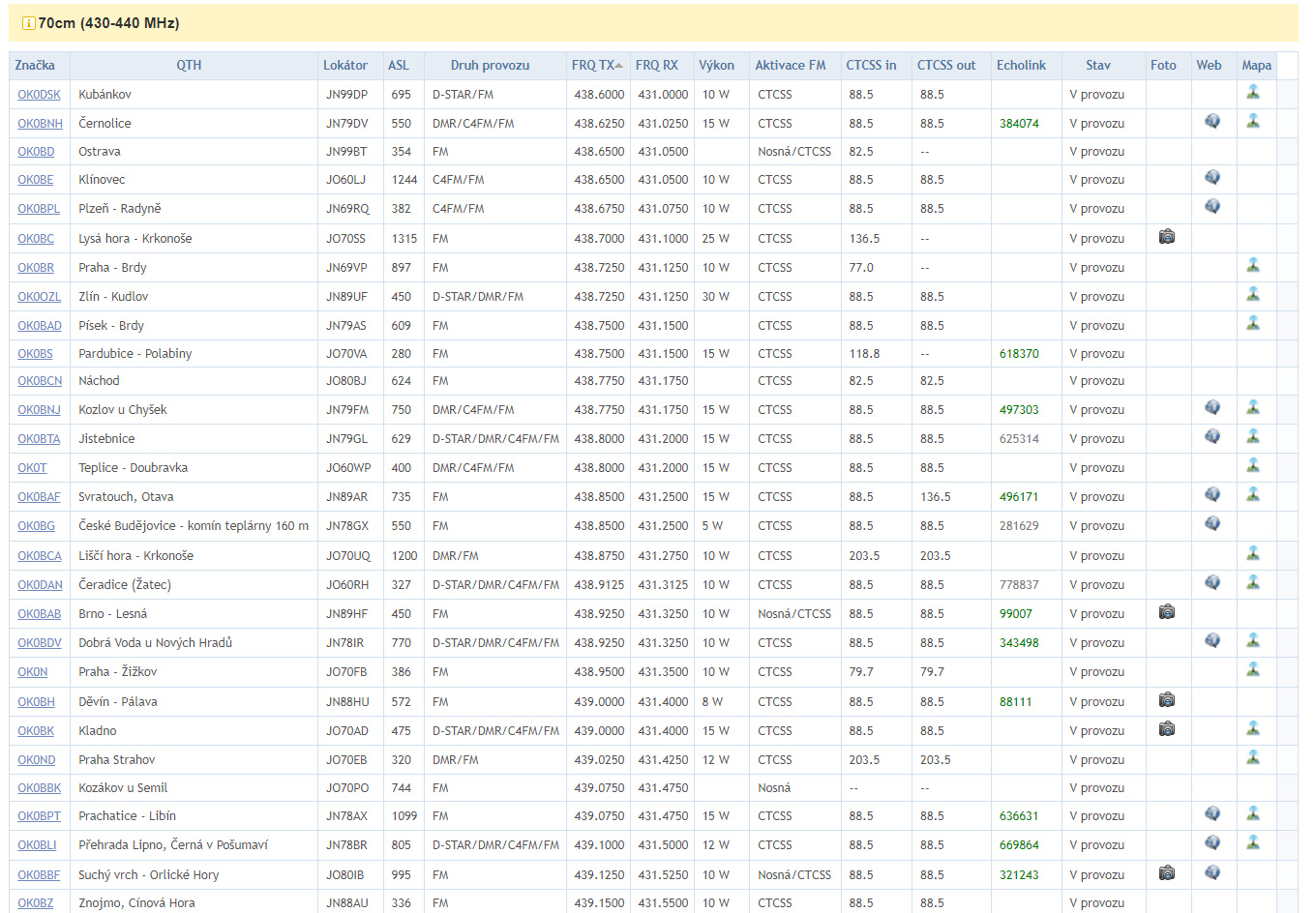
Task: View photo of OK0BAB Brno - Lesná
Action: tap(1167, 612)
